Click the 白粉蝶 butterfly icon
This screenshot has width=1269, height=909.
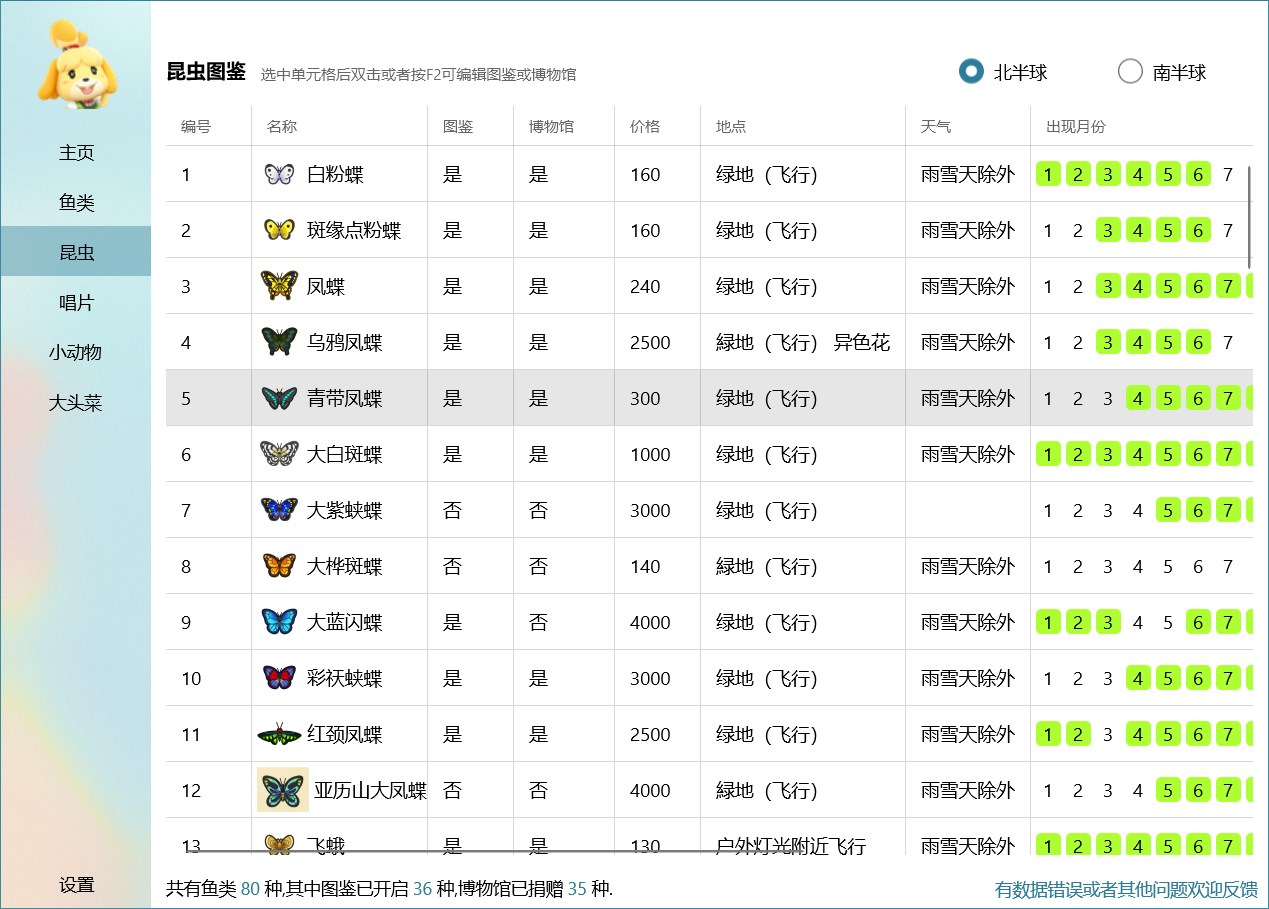coord(279,174)
